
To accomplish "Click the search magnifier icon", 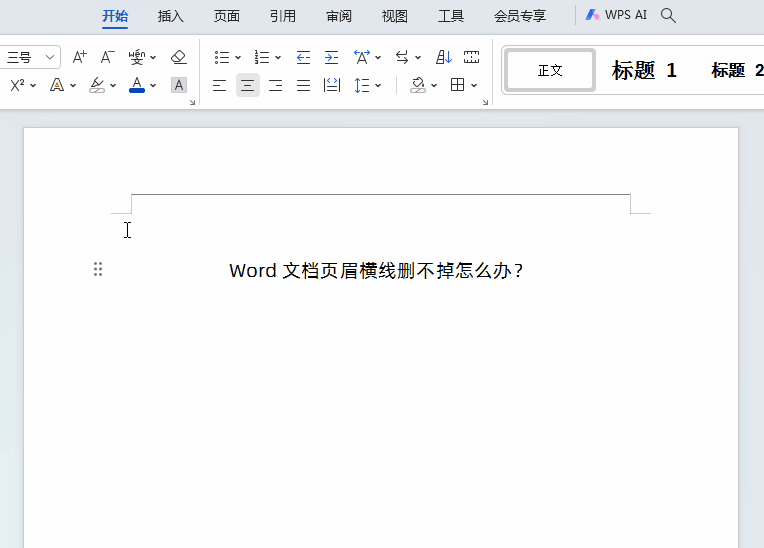I will [x=668, y=16].
